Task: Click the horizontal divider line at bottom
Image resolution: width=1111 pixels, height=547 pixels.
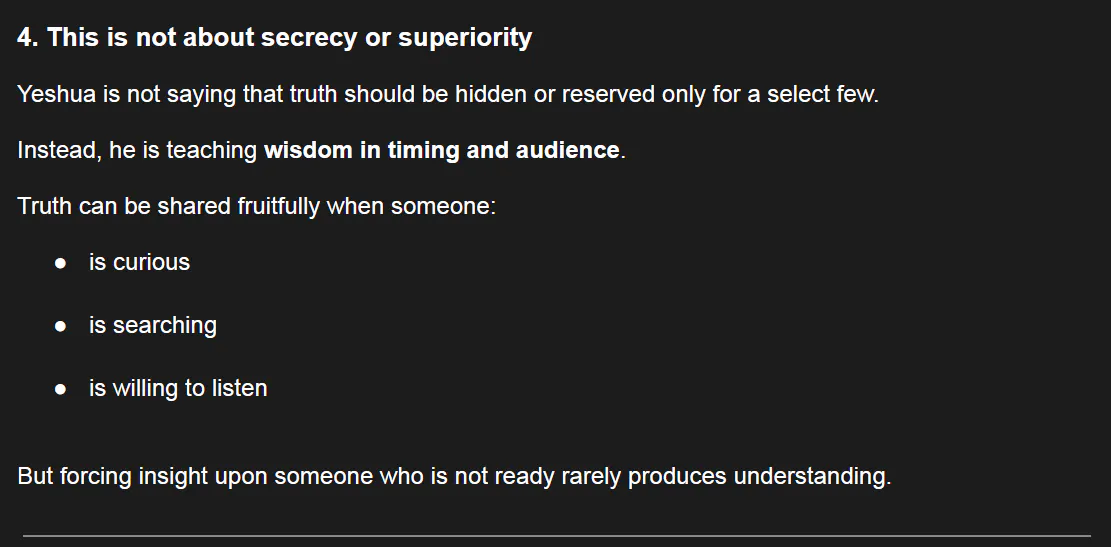Action: [x=556, y=536]
